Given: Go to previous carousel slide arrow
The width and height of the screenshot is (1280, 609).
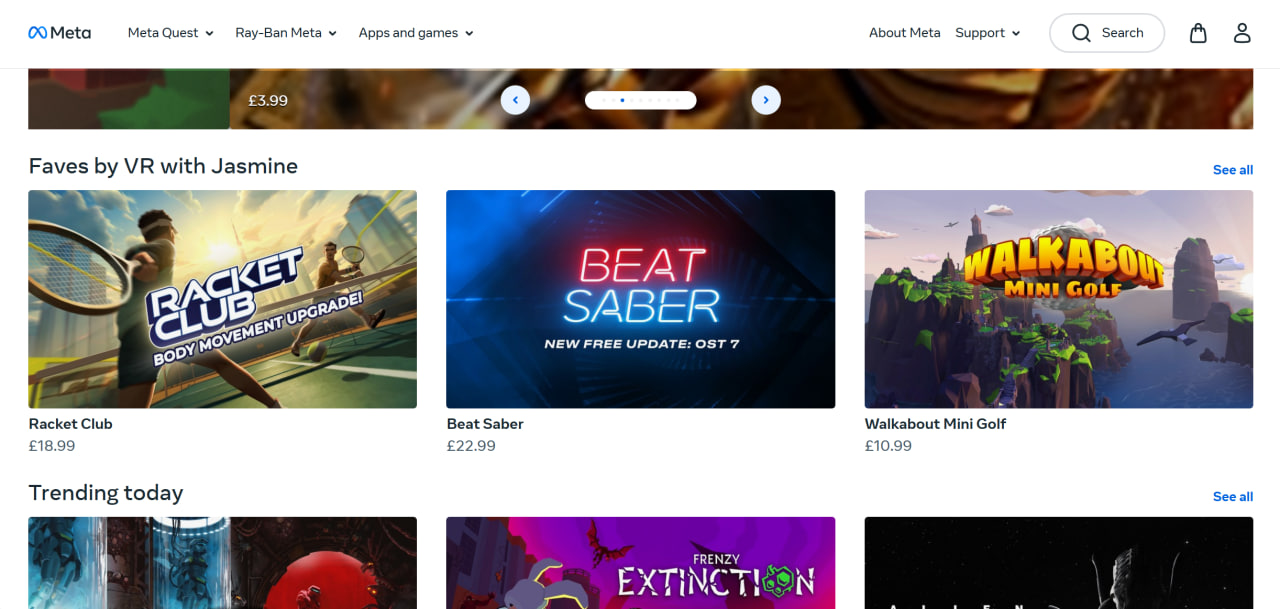Looking at the screenshot, I should coord(515,100).
